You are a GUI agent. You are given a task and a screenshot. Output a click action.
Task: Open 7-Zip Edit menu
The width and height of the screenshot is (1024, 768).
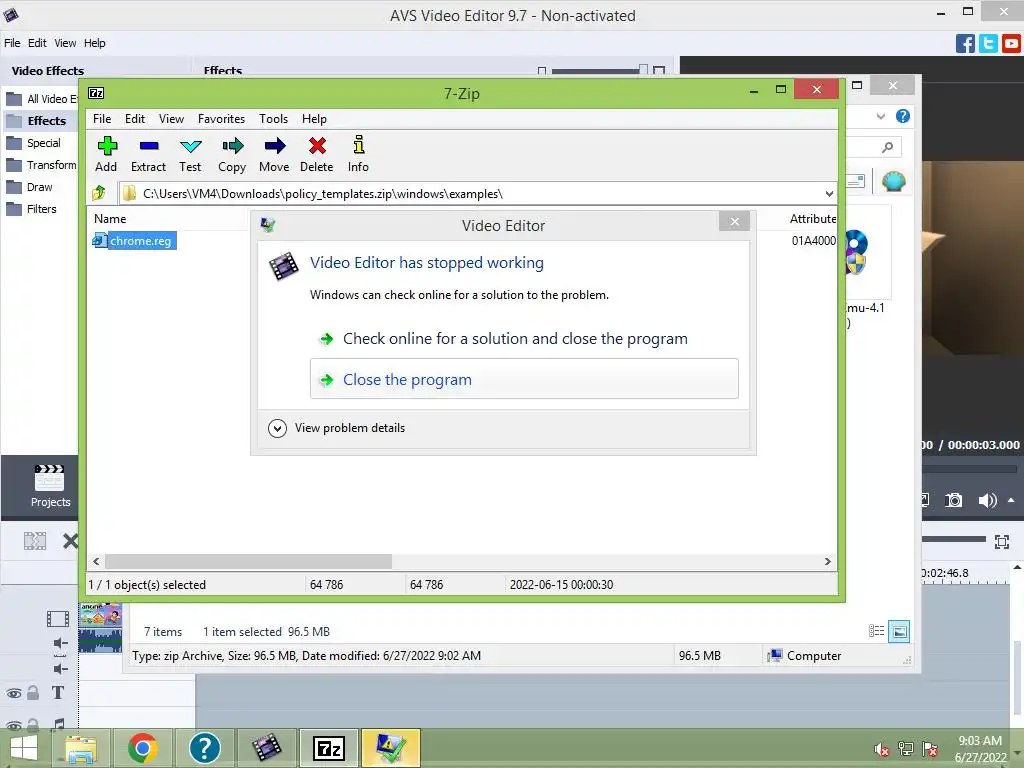(x=135, y=119)
